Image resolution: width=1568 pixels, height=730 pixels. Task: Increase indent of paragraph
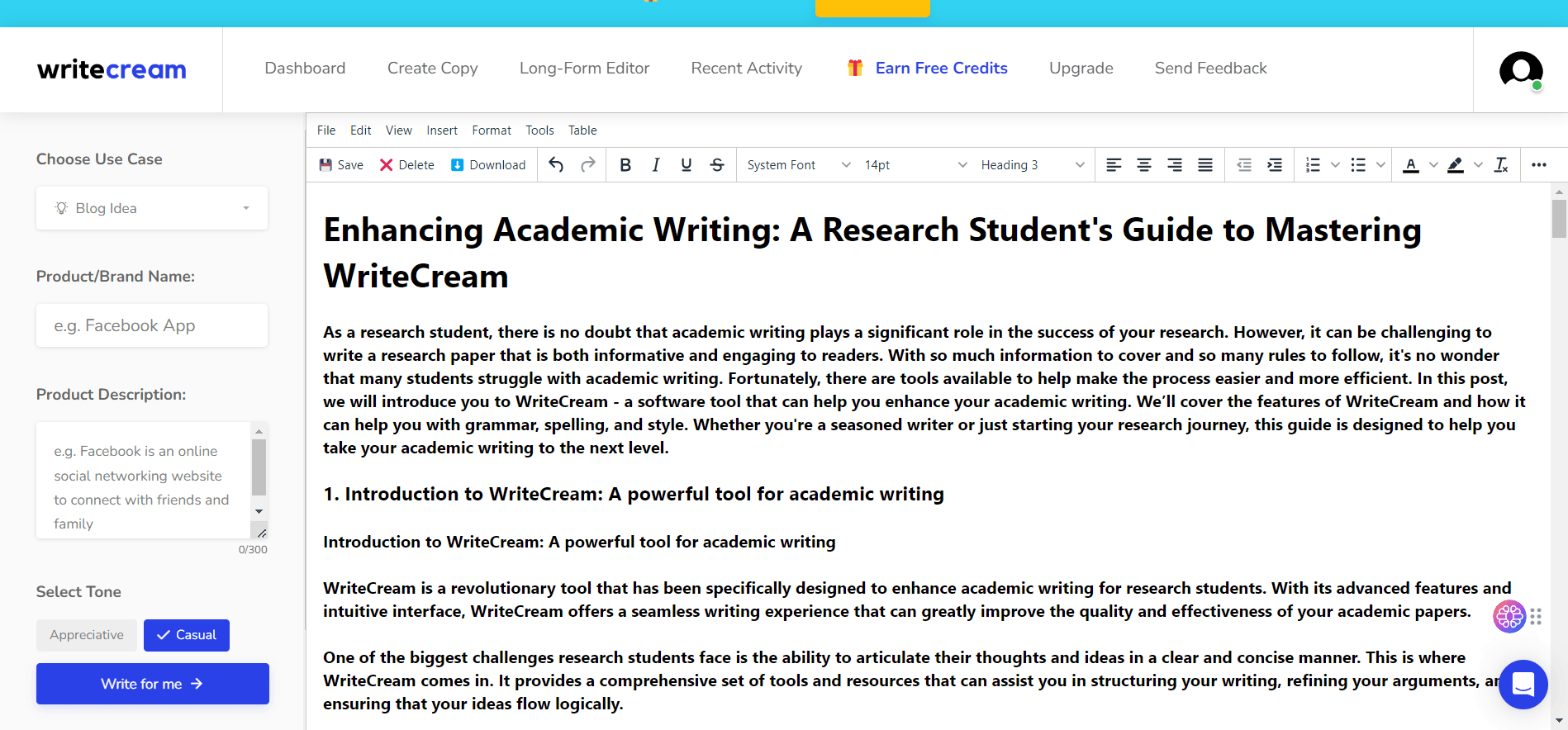1275,165
